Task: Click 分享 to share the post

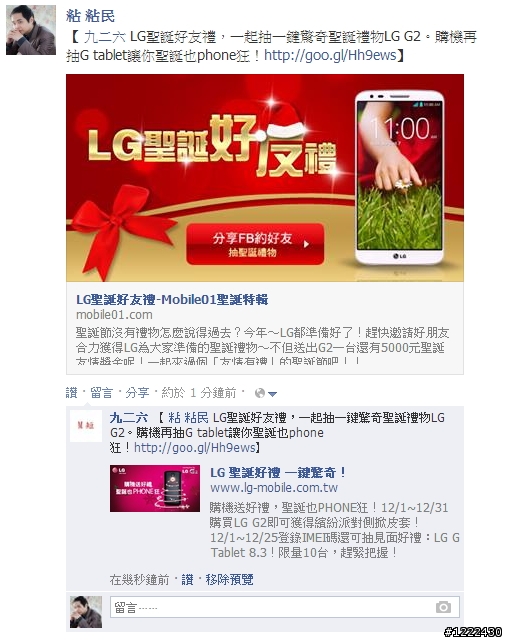Action: [x=137, y=393]
